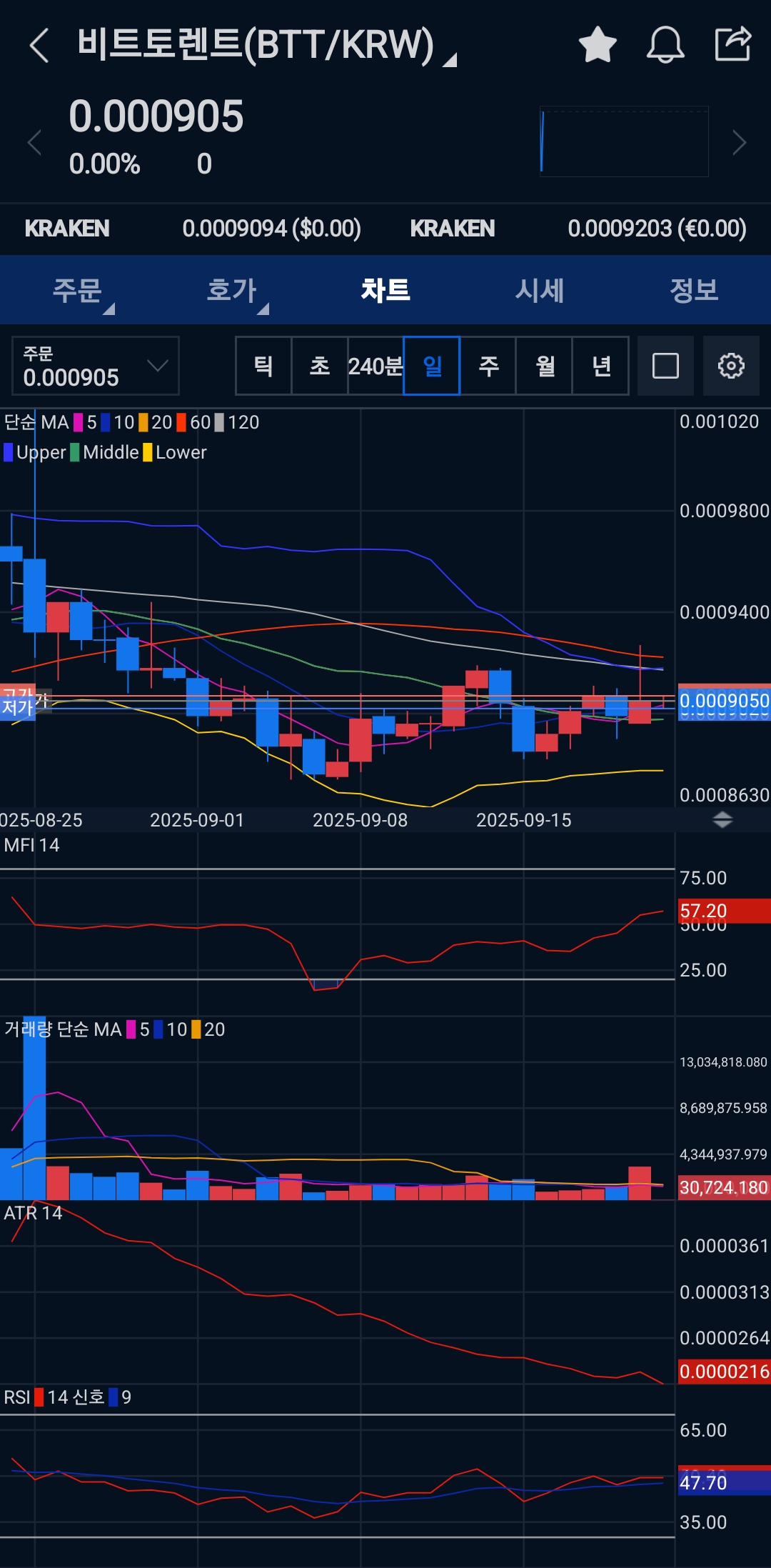Viewport: 771px width, 1568px height.
Task: Select the 년 yearly chart interval
Action: (x=601, y=366)
